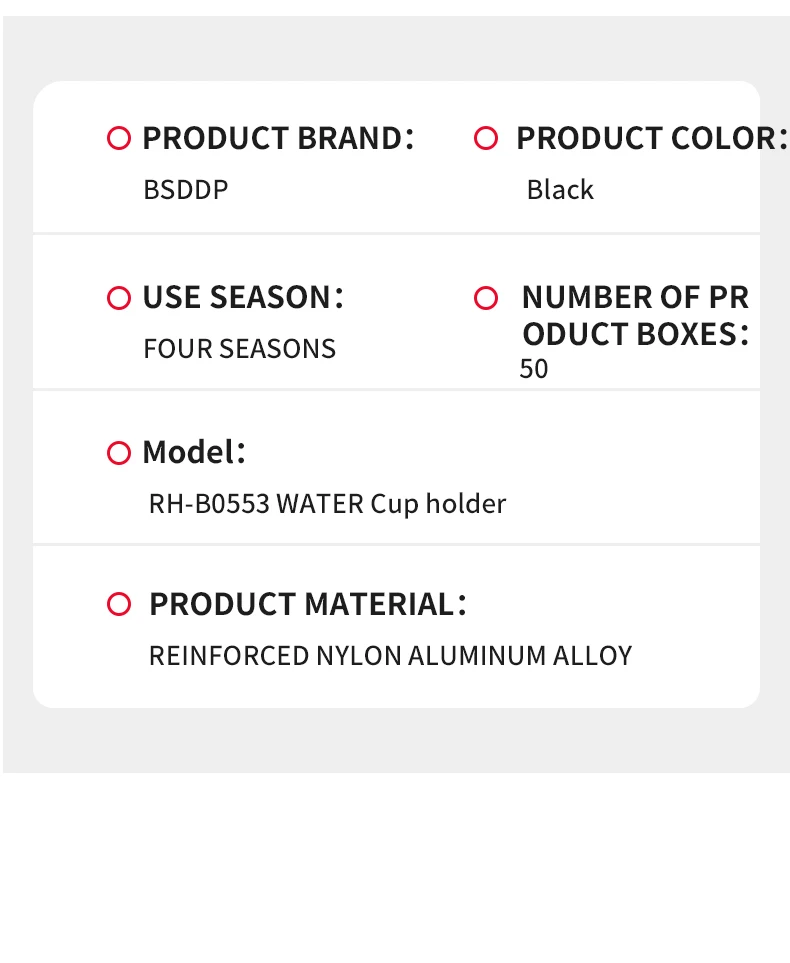Click the PRODUCT BRAND heading
The height and width of the screenshot is (963, 790).
(277, 138)
